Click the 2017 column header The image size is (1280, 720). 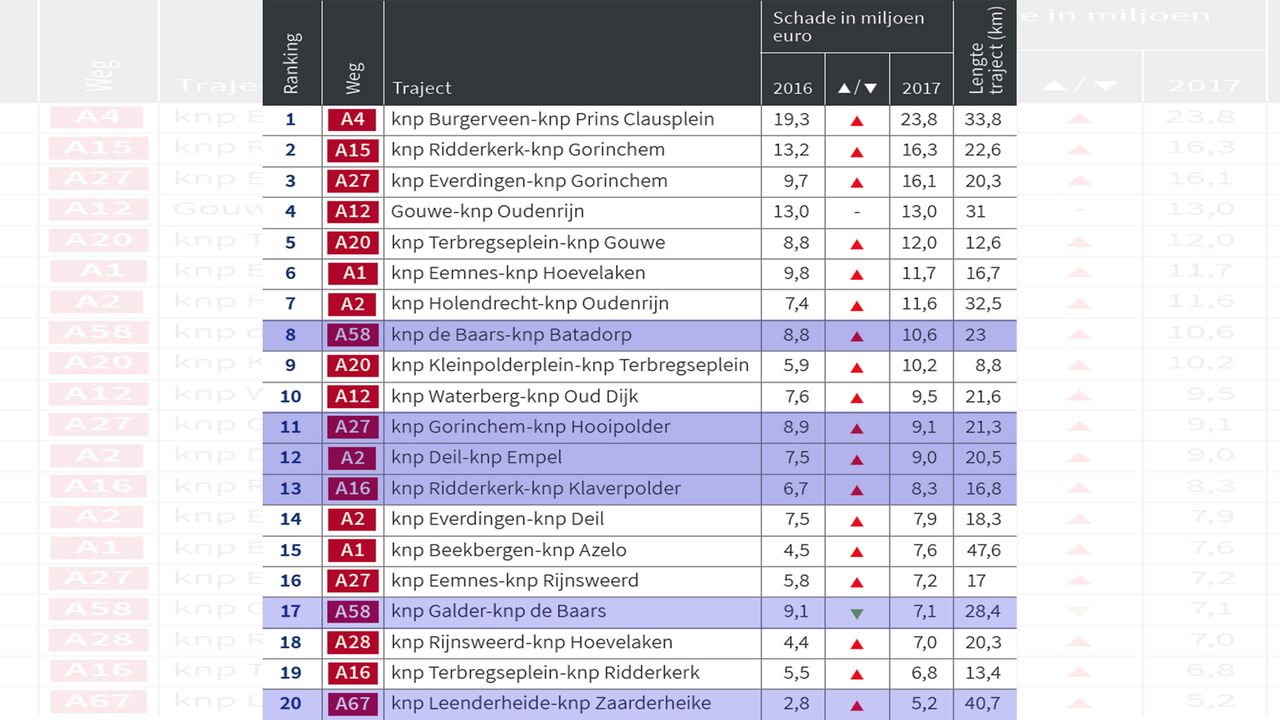point(920,88)
